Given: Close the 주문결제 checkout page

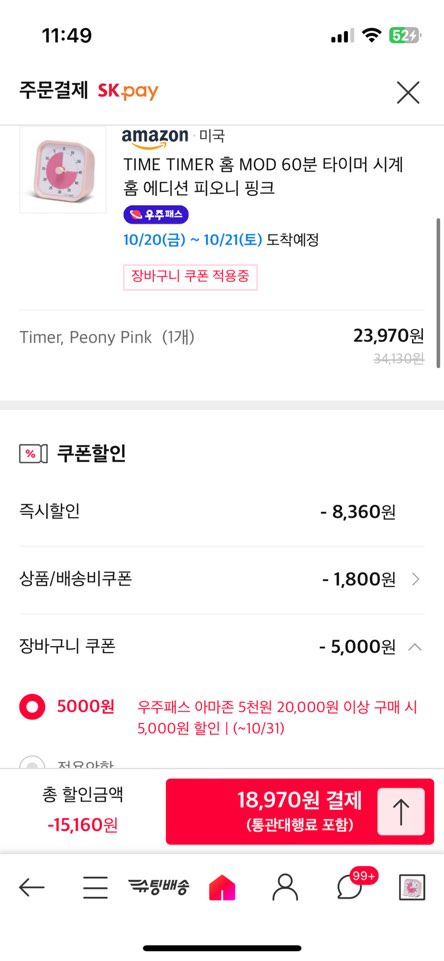Looking at the screenshot, I should pyautogui.click(x=408, y=93).
